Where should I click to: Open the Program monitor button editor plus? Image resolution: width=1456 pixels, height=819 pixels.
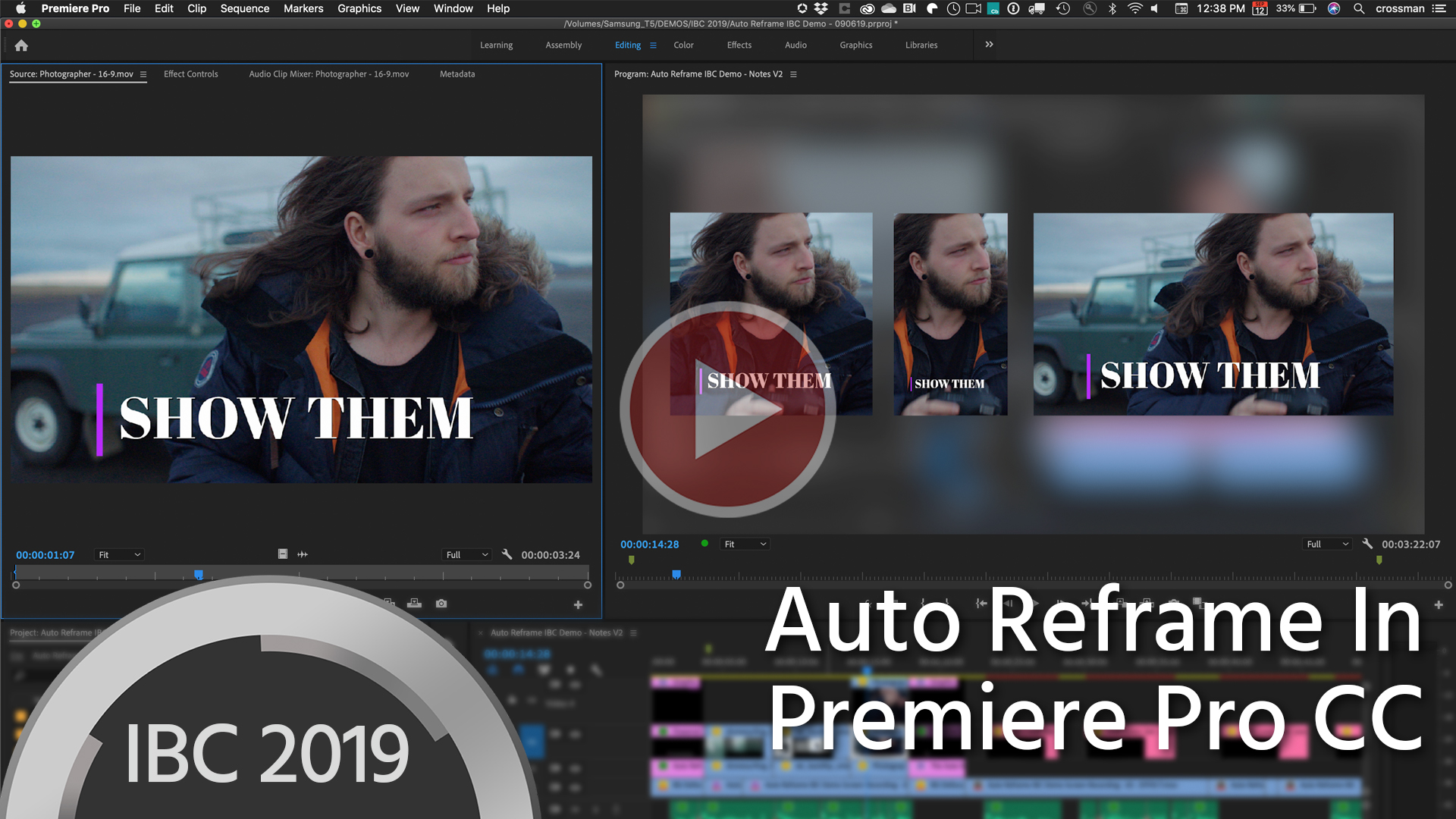click(x=1439, y=604)
